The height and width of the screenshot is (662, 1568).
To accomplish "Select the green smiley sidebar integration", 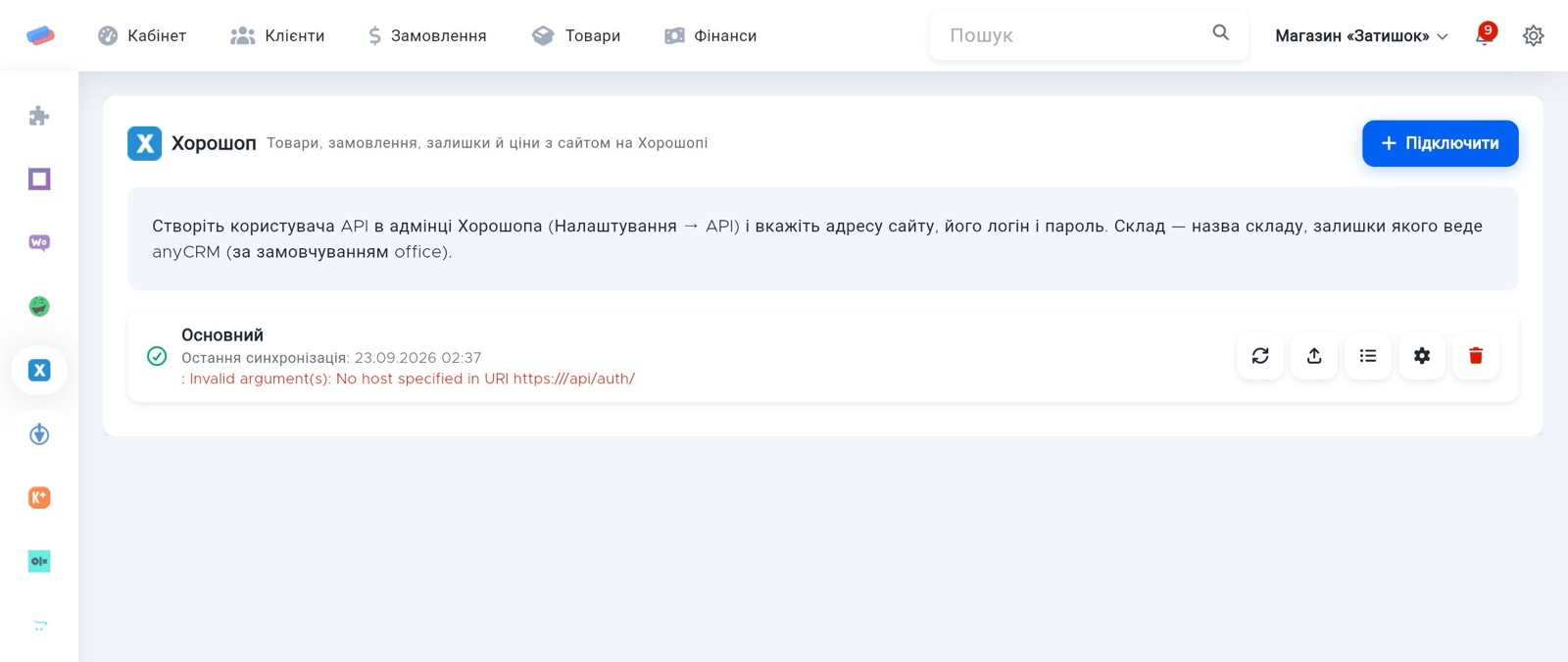I will tap(39, 306).
